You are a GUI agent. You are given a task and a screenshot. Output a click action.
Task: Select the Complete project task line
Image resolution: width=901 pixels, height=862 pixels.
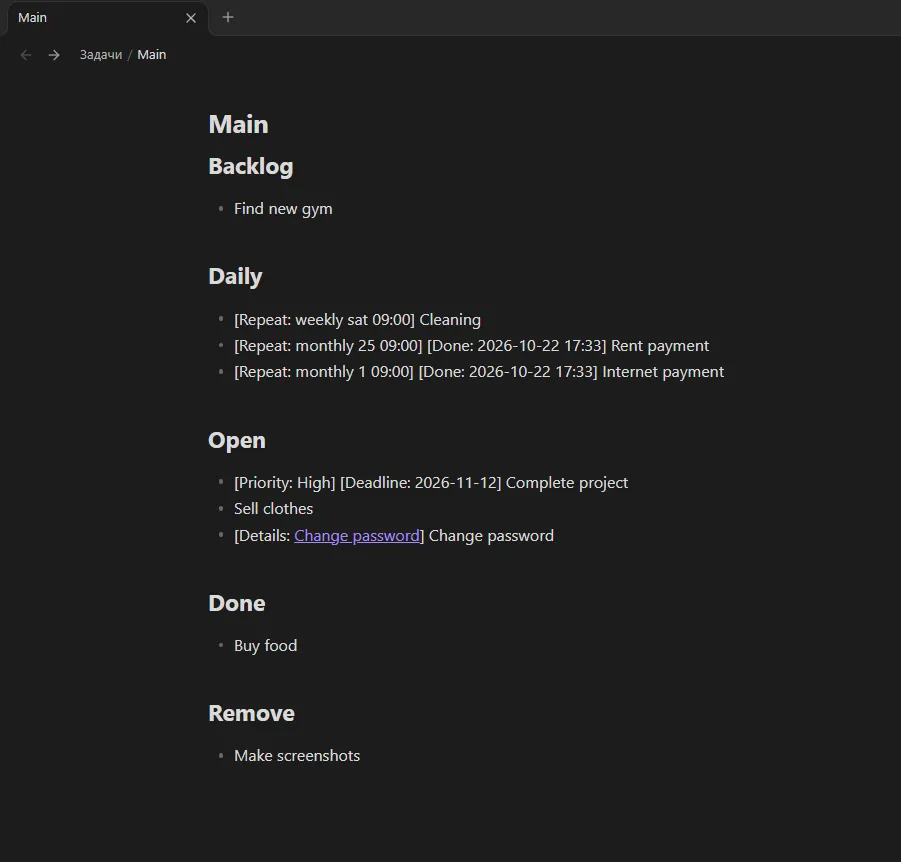click(x=431, y=483)
